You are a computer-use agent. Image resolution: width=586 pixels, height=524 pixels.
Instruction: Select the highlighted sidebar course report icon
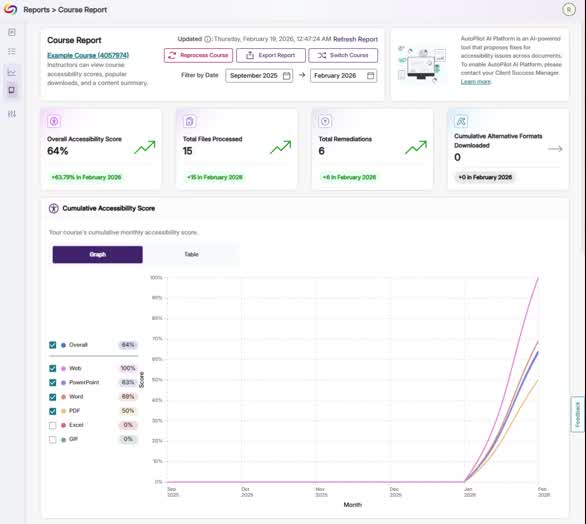tap(12, 90)
